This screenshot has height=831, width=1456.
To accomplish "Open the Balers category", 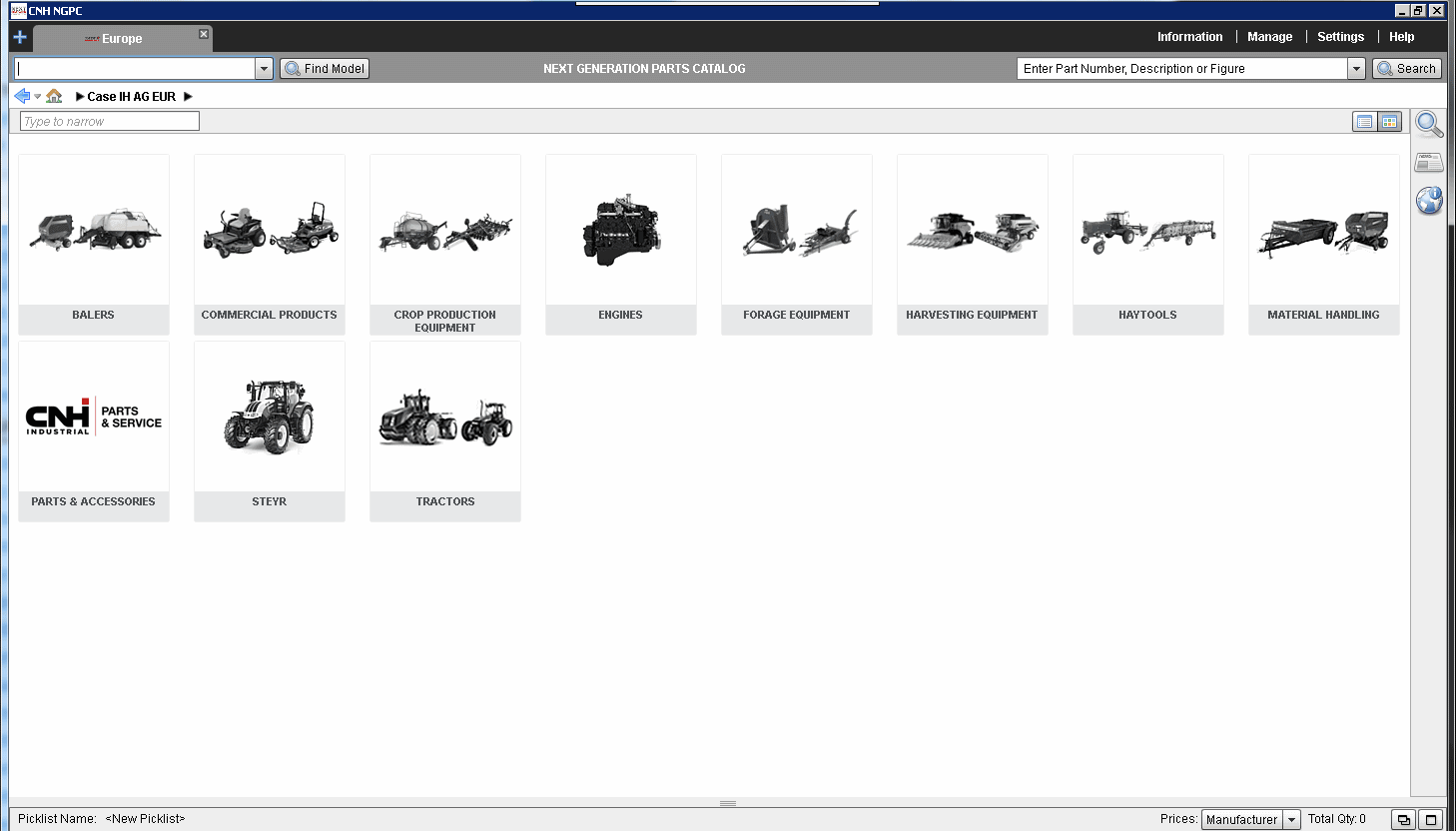I will coord(94,245).
